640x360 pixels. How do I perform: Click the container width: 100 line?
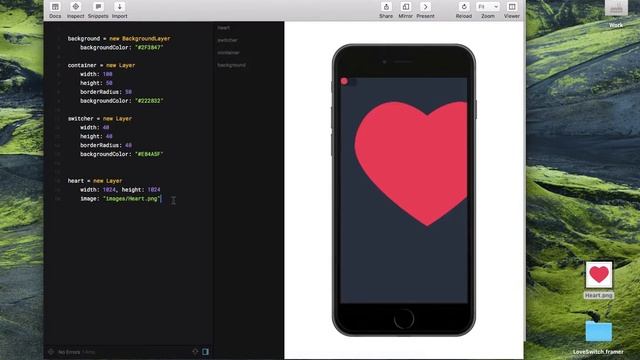[96, 74]
